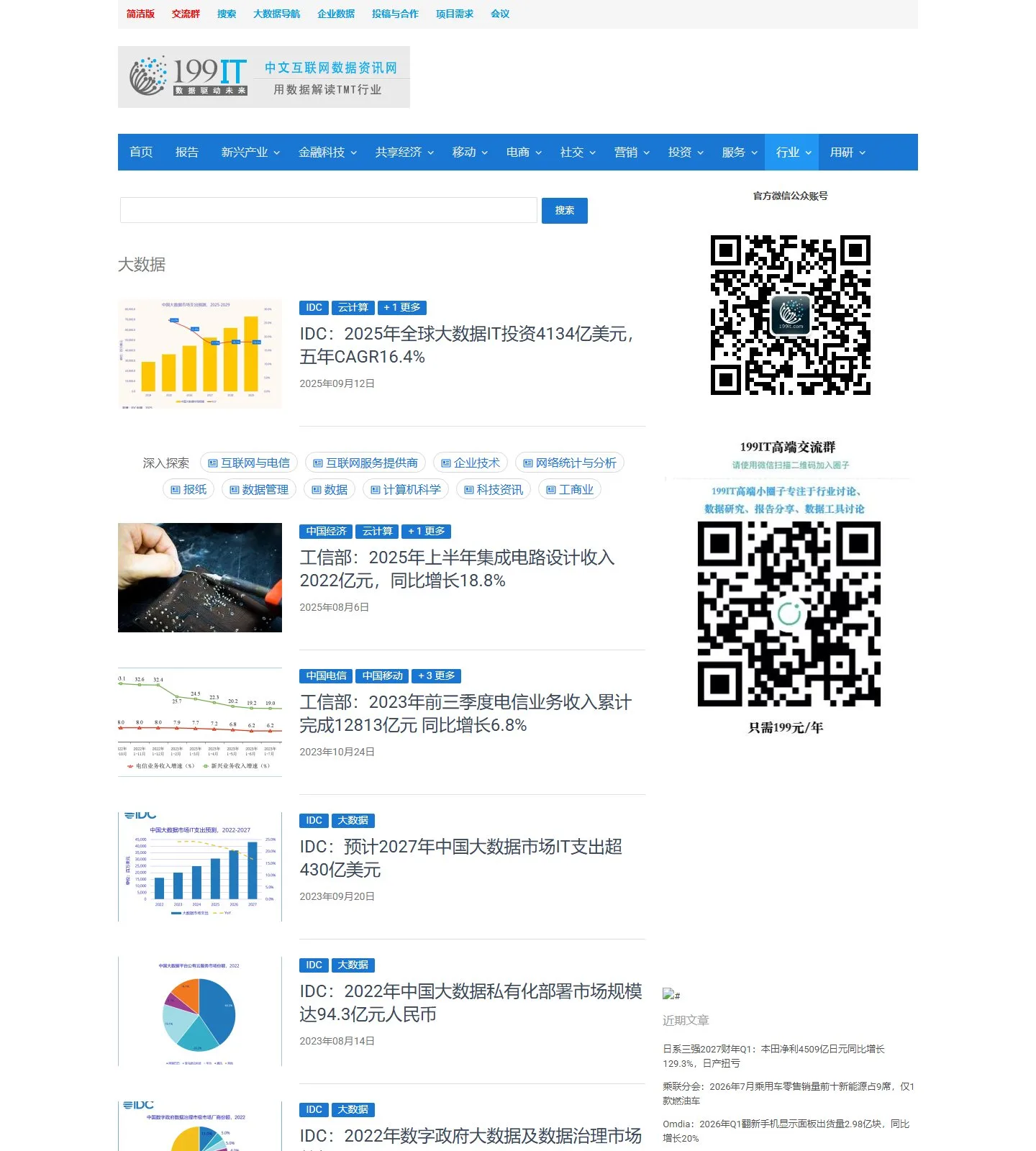Click the 中国电信 tag
1036x1151 pixels.
[326, 676]
